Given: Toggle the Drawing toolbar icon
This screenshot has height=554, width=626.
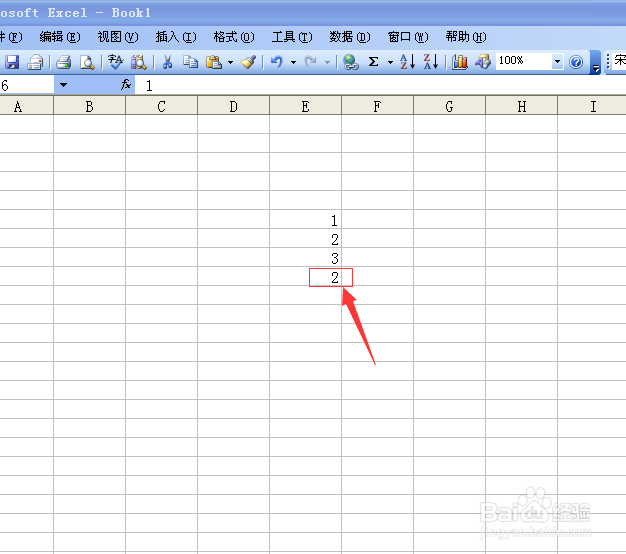Looking at the screenshot, I should (x=483, y=62).
